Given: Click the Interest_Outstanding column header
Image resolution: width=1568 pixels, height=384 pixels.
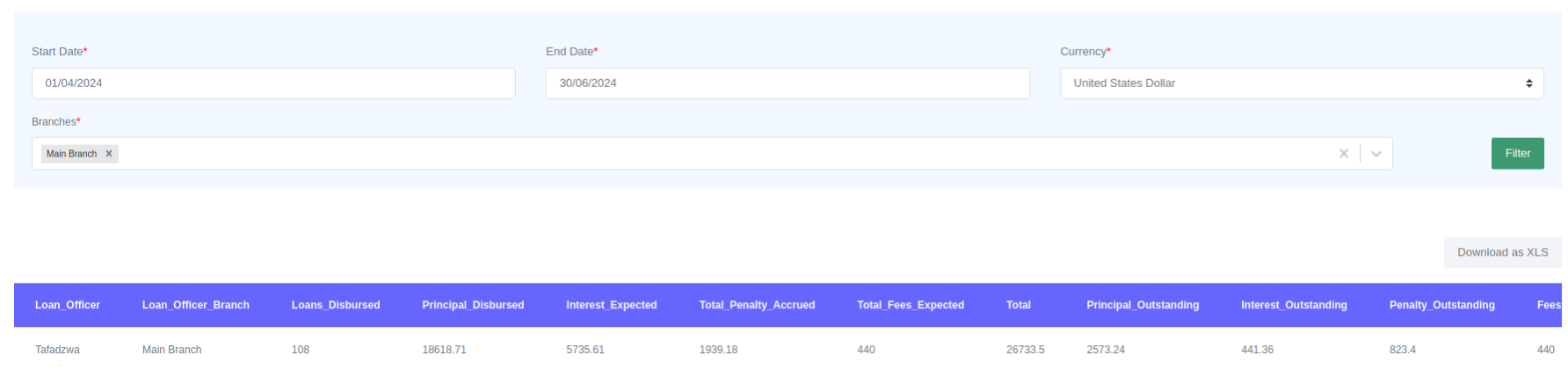Looking at the screenshot, I should point(1293,305).
